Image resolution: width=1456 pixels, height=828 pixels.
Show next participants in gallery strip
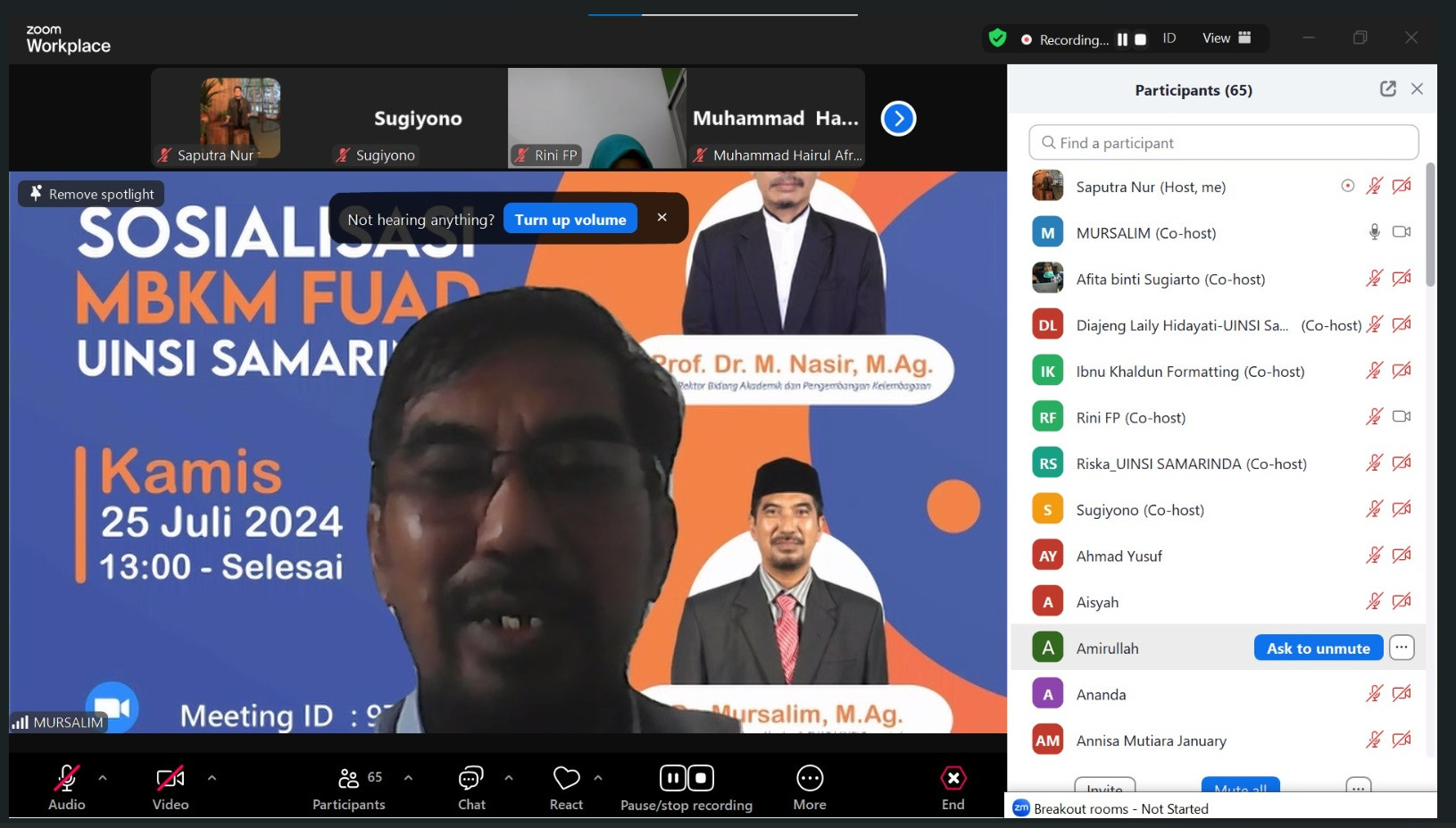point(898,119)
